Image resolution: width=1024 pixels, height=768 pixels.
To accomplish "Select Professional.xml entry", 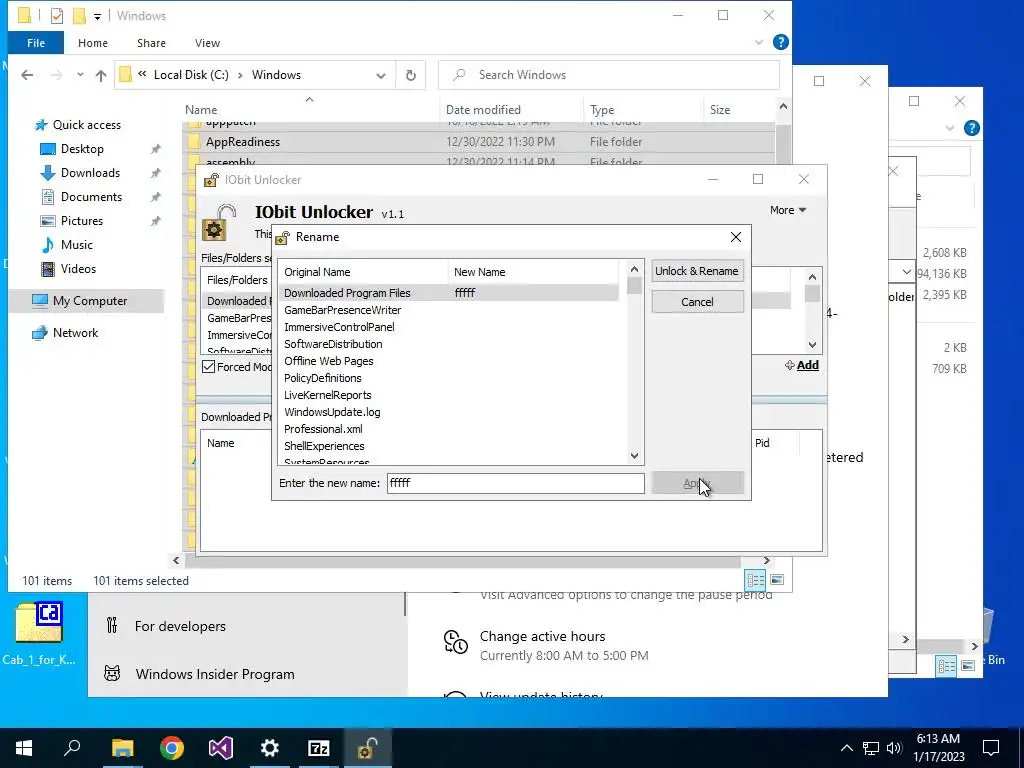I will [323, 429].
